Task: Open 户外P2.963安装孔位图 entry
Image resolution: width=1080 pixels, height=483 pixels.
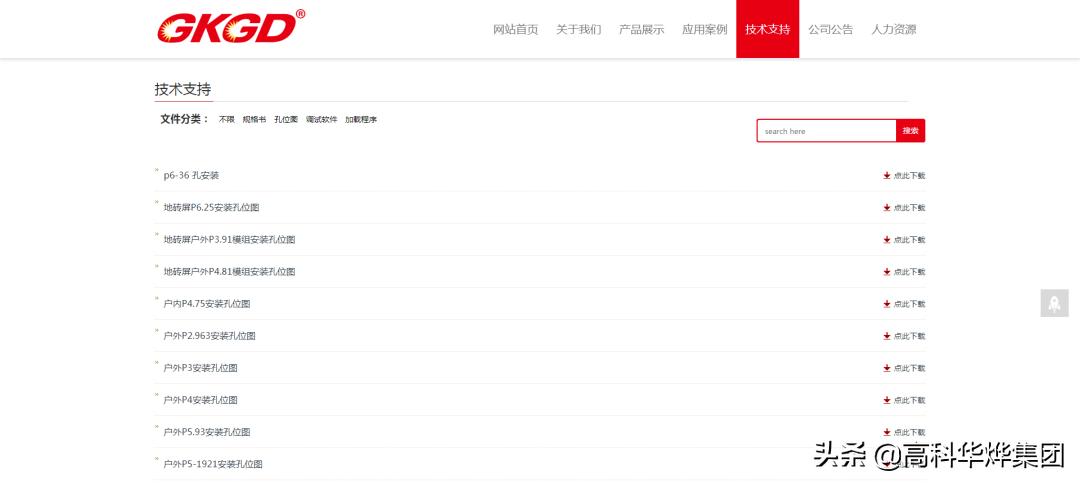Action: pyautogui.click(x=209, y=336)
